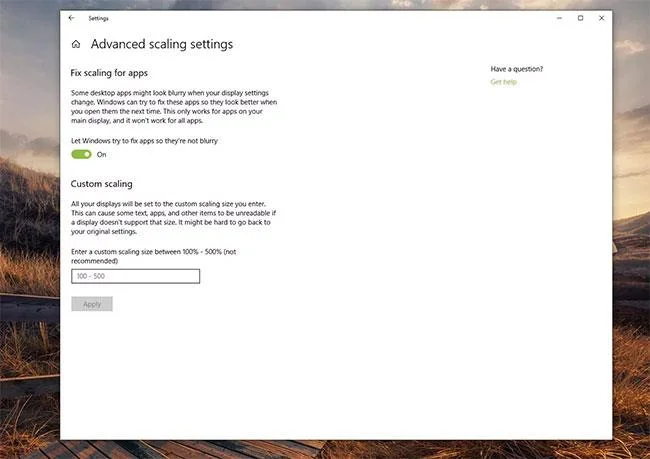Minimize the Settings window
This screenshot has width=650, height=459.
pos(559,18)
